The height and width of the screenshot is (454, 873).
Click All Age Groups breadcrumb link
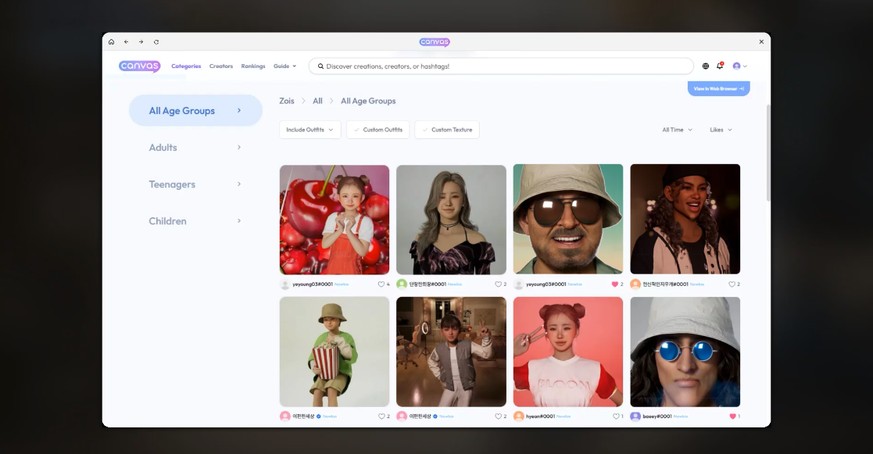(368, 101)
